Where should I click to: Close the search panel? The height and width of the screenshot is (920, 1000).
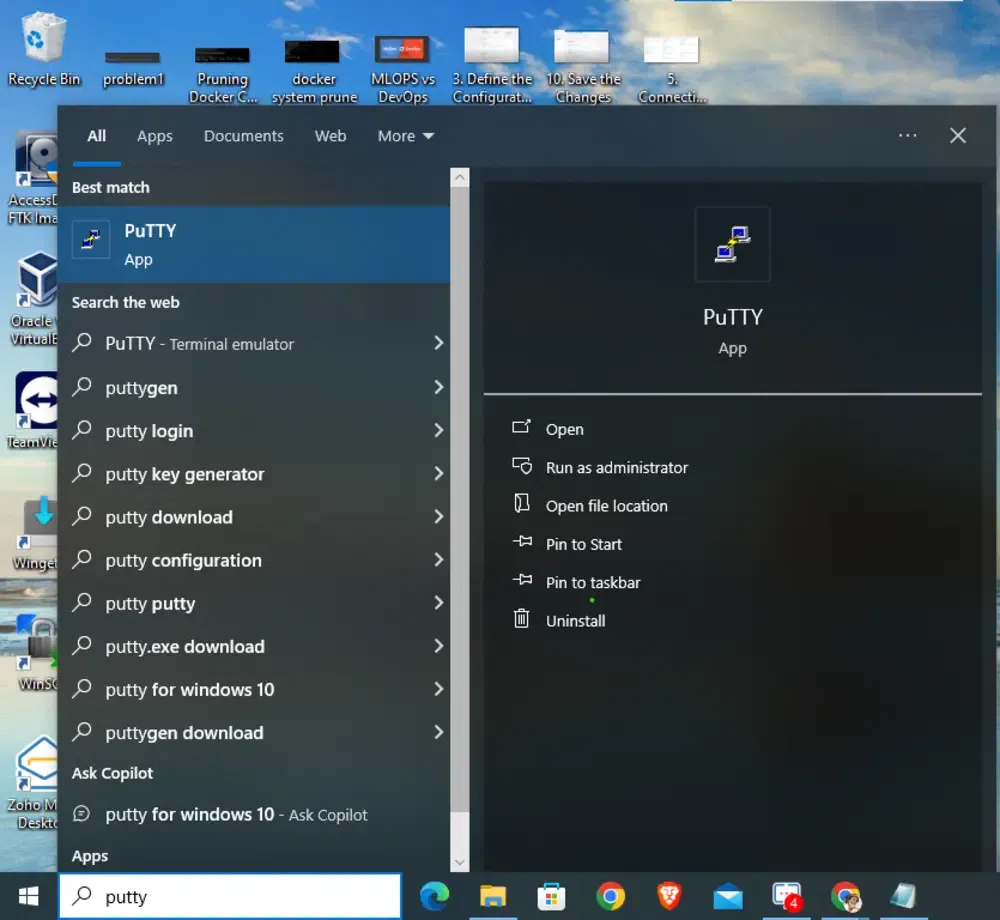tap(957, 135)
